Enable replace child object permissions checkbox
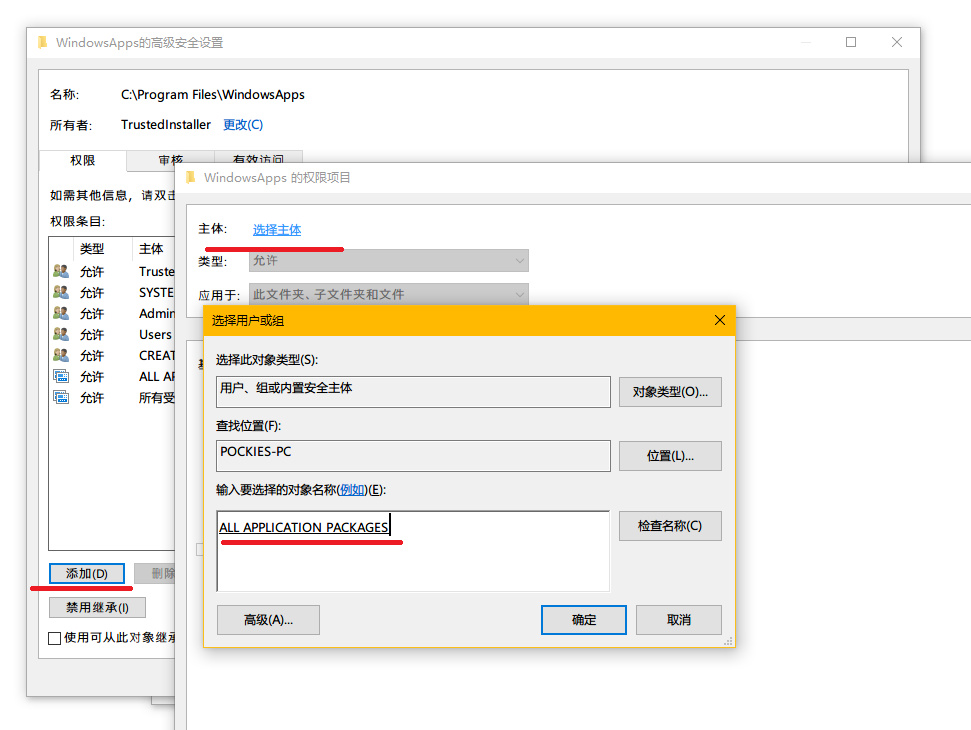The height and width of the screenshot is (730, 971). tap(55, 637)
